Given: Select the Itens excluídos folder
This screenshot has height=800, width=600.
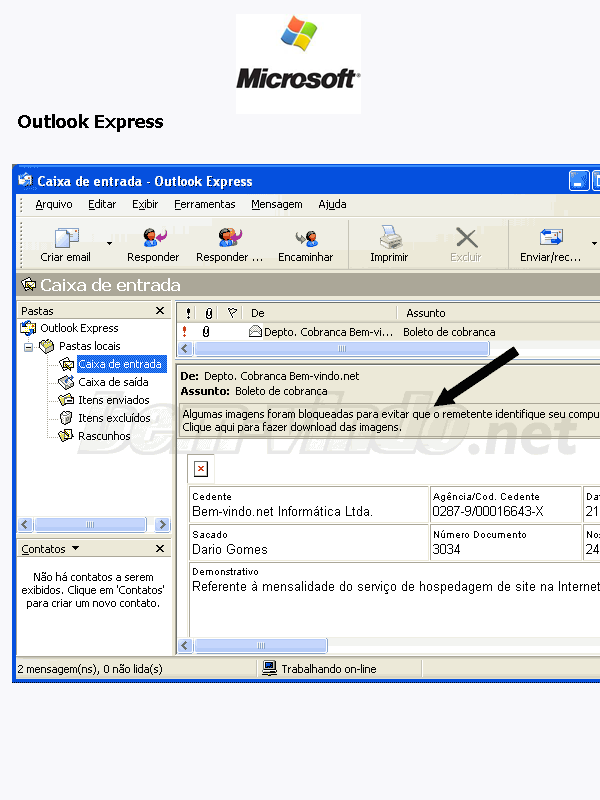Looking at the screenshot, I should point(114,418).
